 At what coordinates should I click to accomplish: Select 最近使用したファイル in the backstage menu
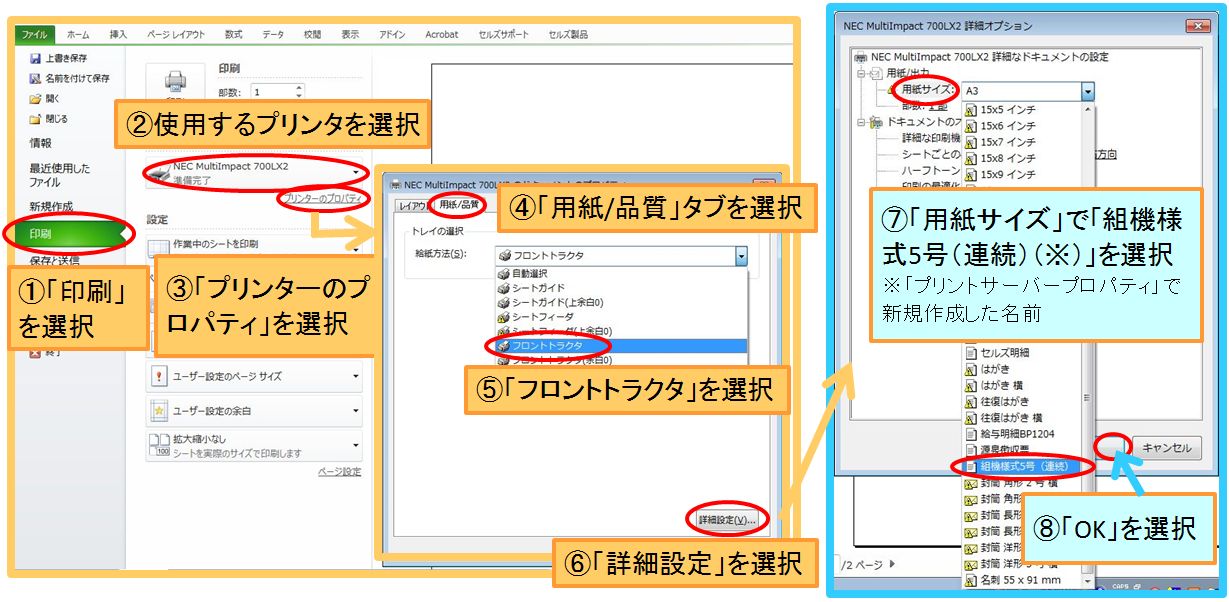pos(59,175)
